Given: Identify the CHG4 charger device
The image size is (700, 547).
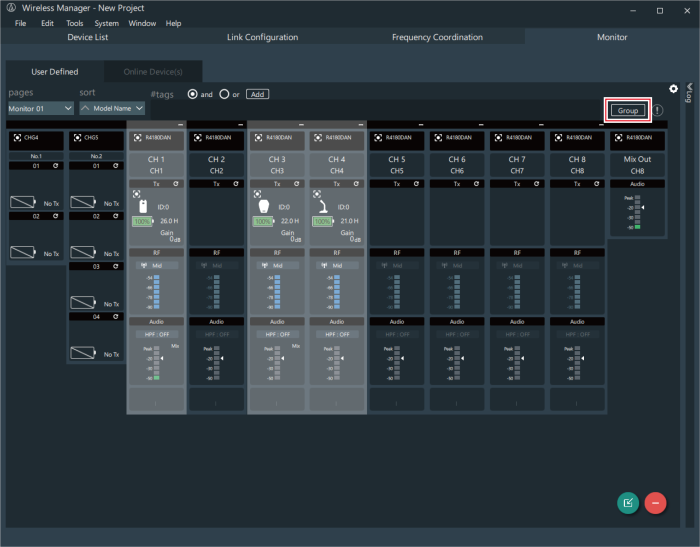Looking at the screenshot, I should pyautogui.click(x=17, y=138).
